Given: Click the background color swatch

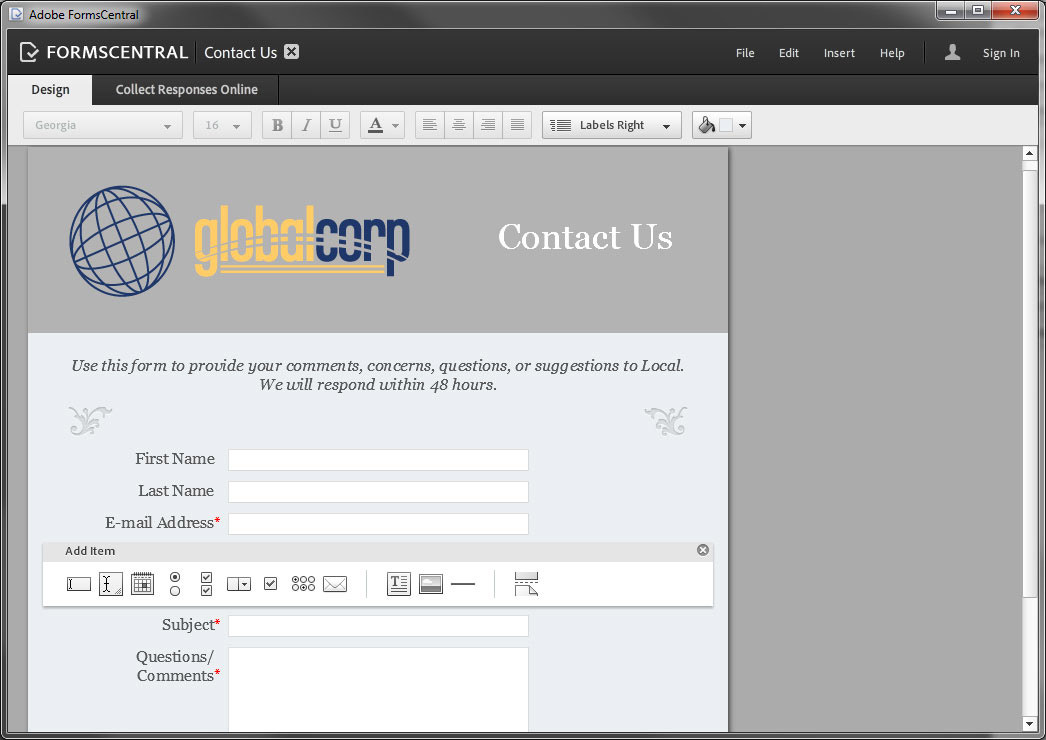Looking at the screenshot, I should coord(726,125).
